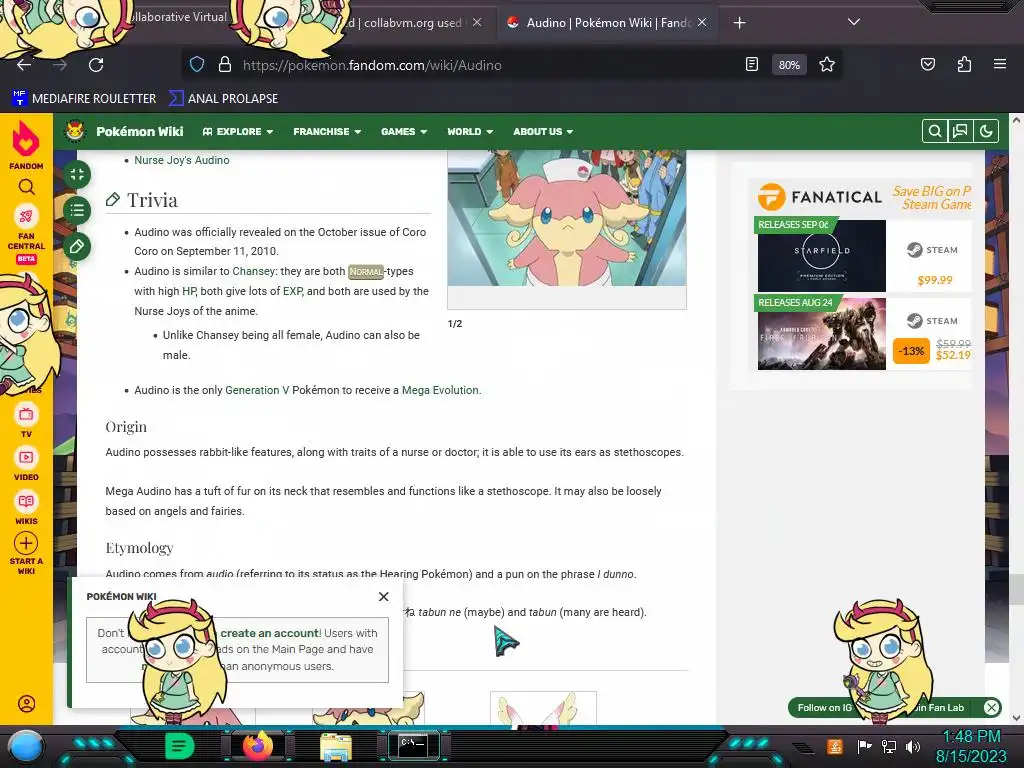
Task: Open the EXP link in Trivia
Action: (292, 291)
